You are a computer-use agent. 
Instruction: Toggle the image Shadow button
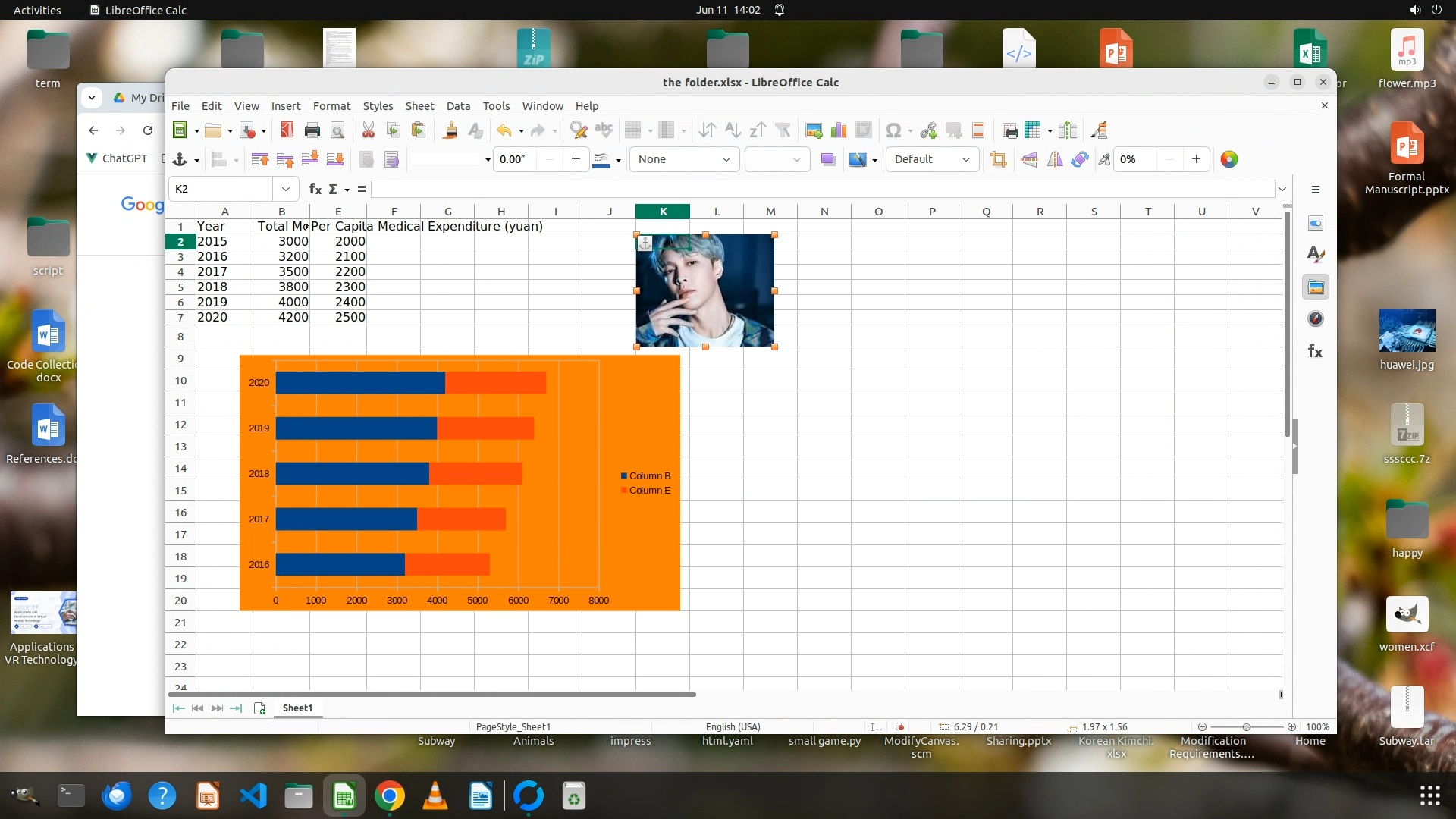pyautogui.click(x=827, y=159)
